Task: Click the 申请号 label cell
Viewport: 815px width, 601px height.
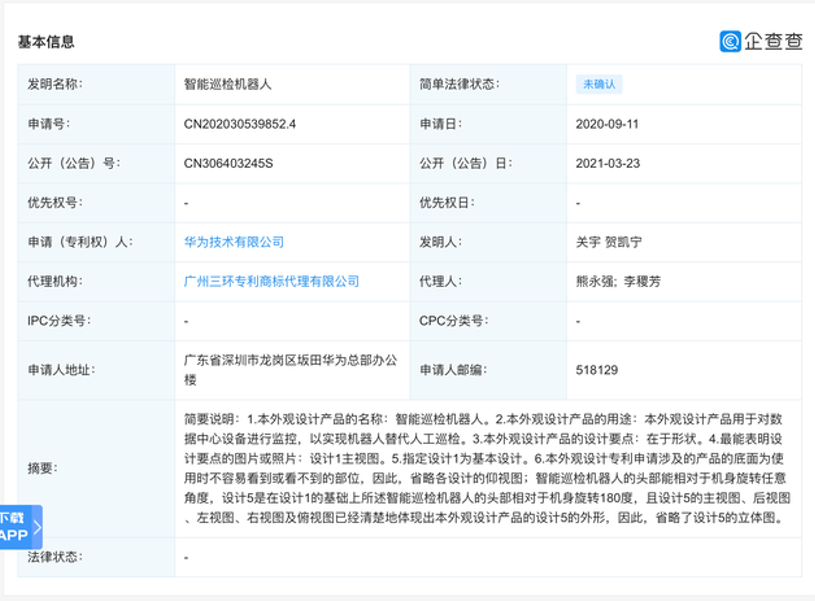Action: (x=96, y=124)
